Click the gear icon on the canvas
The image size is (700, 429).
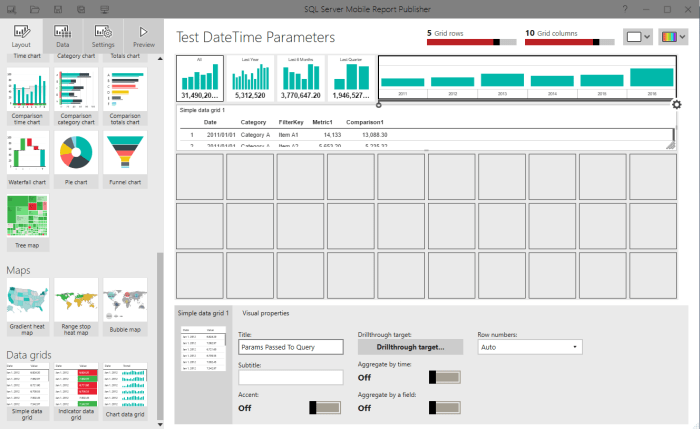pyautogui.click(x=676, y=104)
